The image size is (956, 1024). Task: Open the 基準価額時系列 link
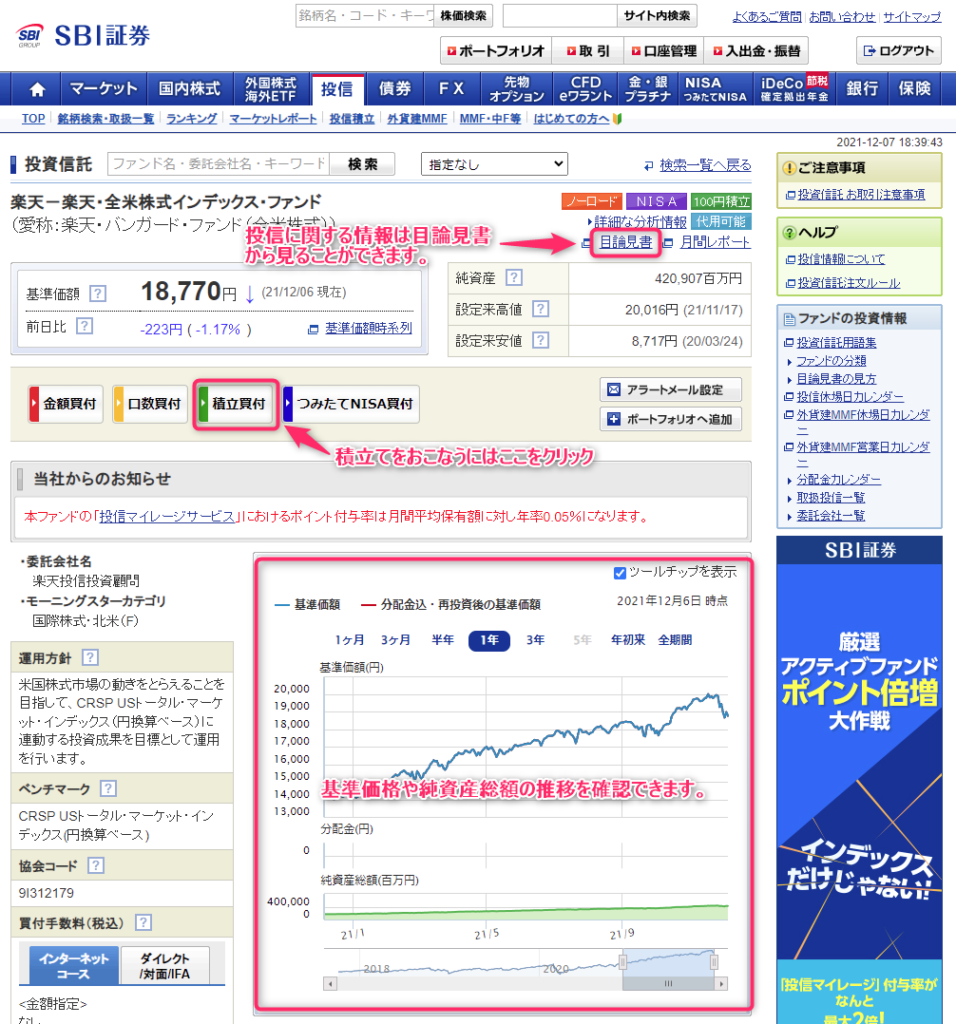368,328
